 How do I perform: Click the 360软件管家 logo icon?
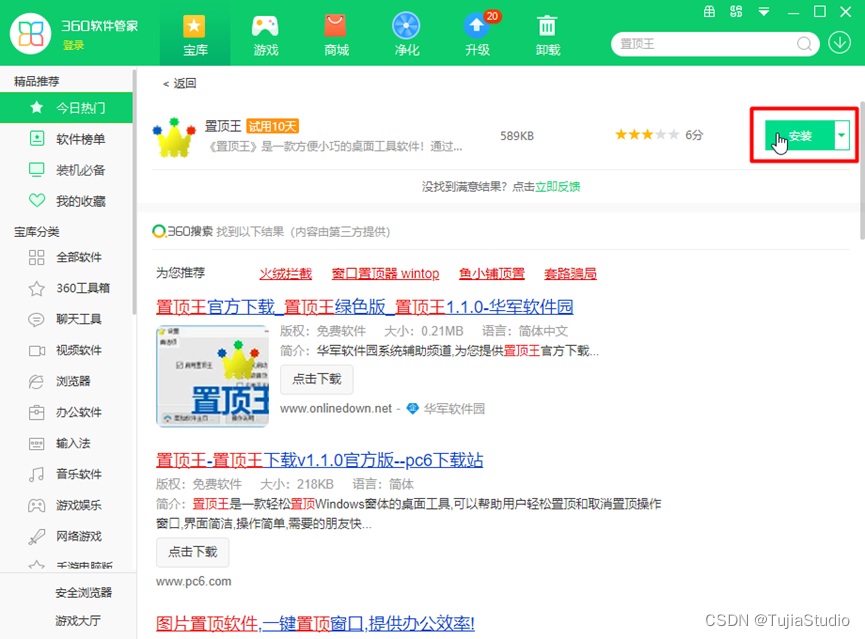click(x=30, y=34)
